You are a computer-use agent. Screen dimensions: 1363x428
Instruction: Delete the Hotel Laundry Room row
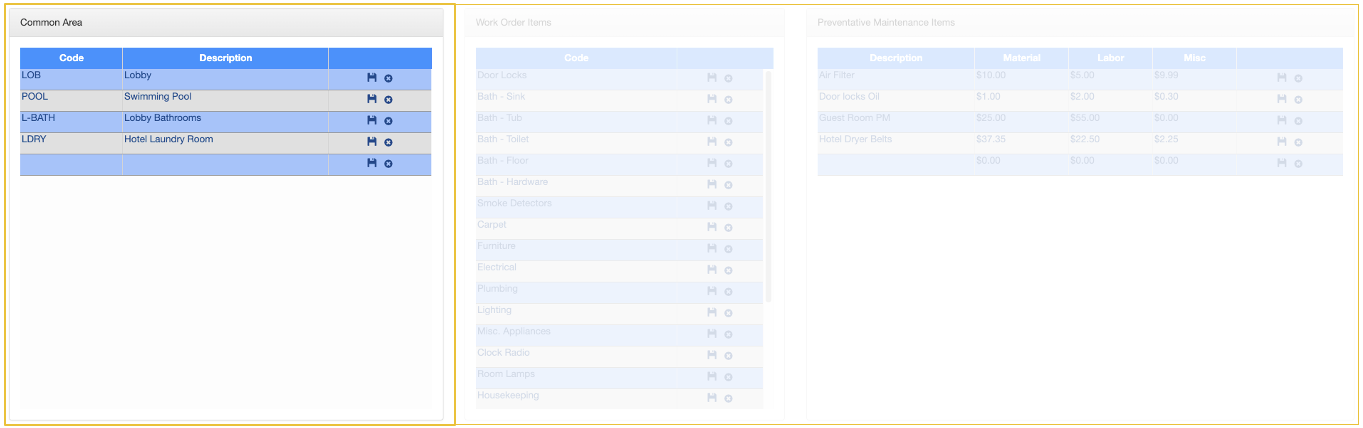(x=388, y=141)
